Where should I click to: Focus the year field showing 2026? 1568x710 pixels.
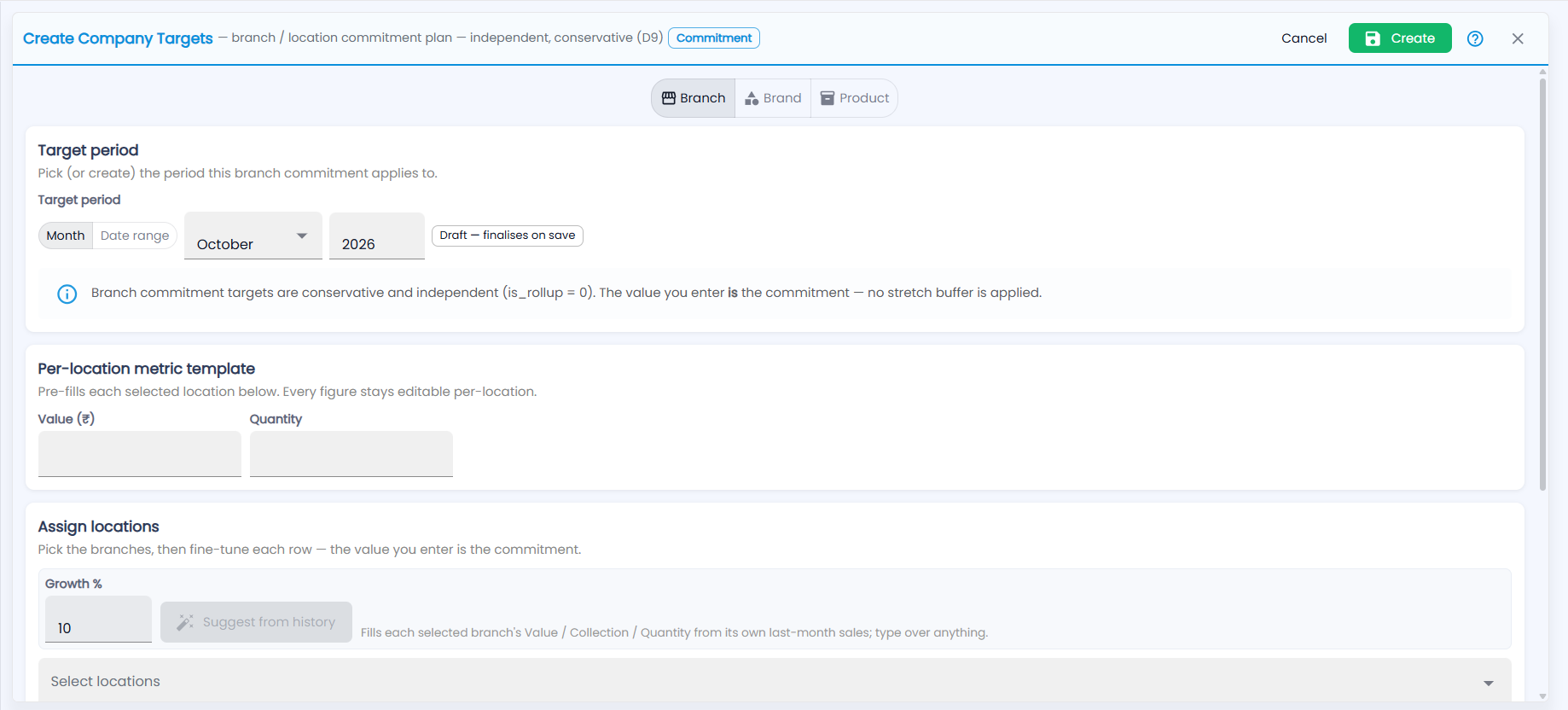[377, 236]
